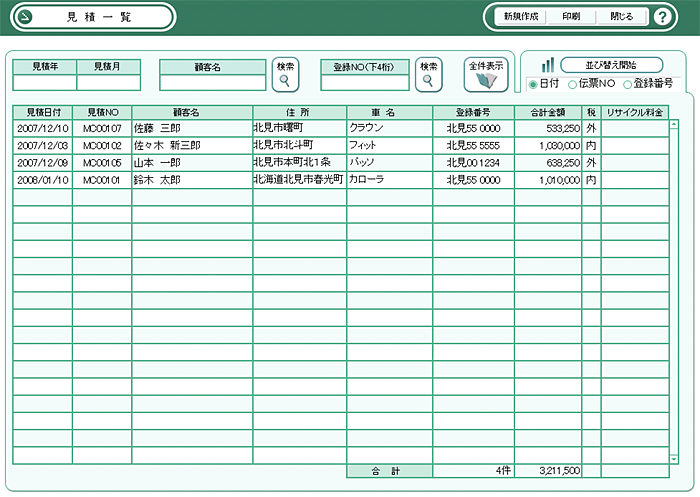The image size is (700, 497).
Task: Click the round logo icon beside 見積一覧
Action: (26, 17)
